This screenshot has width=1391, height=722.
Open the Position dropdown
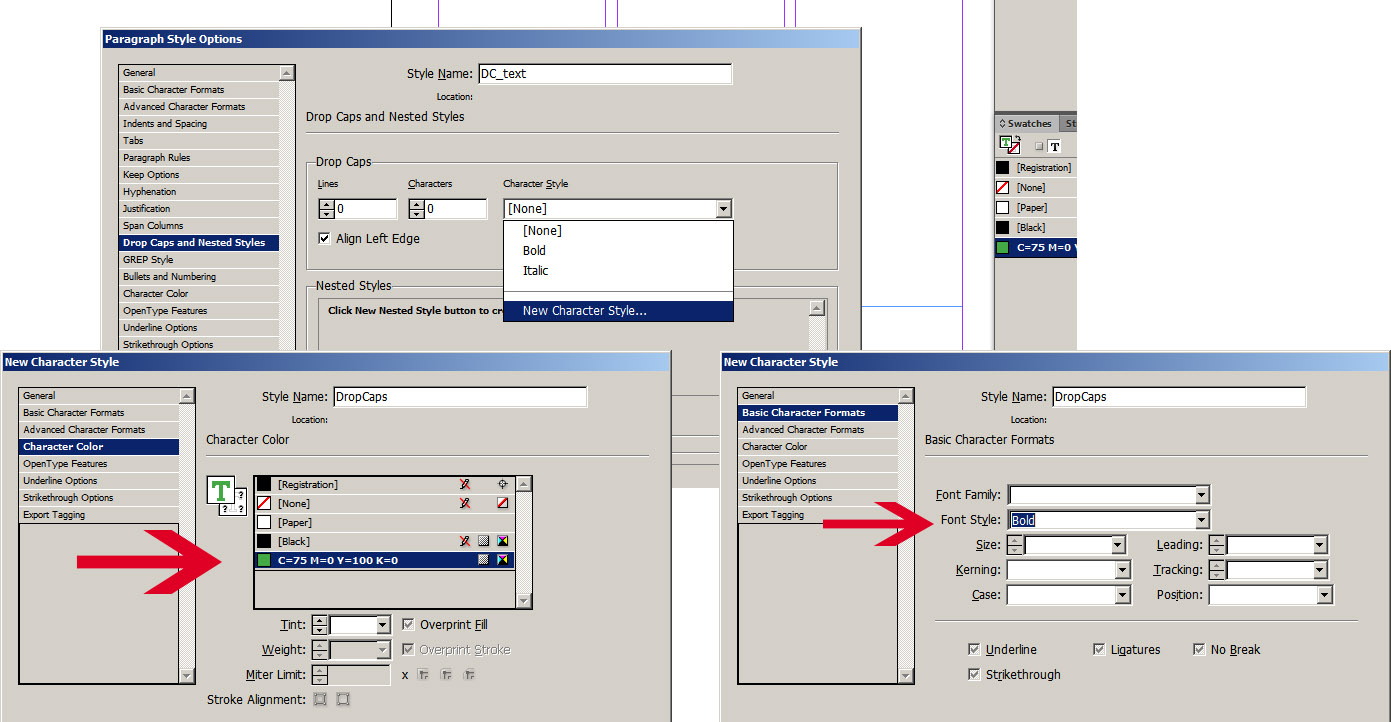[1324, 595]
